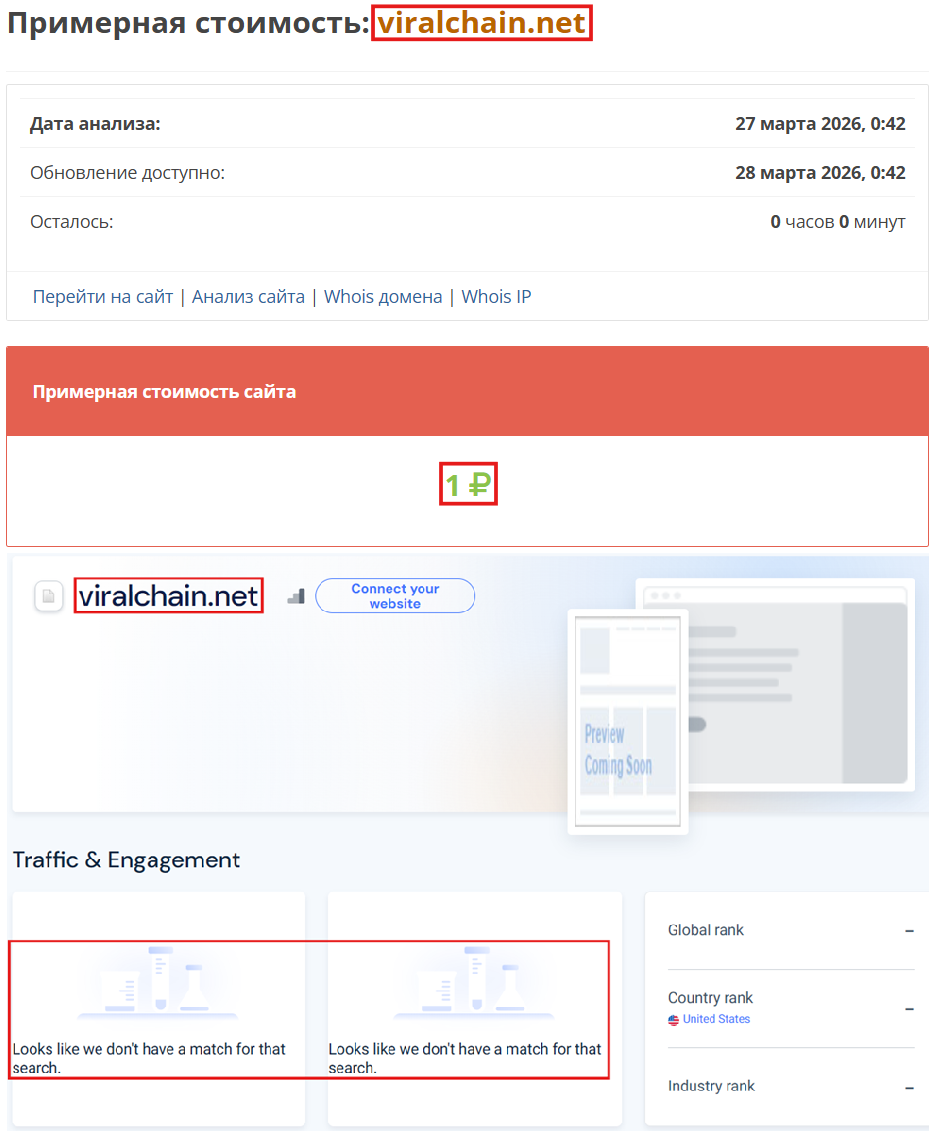Open the Whois IP link

[496, 296]
